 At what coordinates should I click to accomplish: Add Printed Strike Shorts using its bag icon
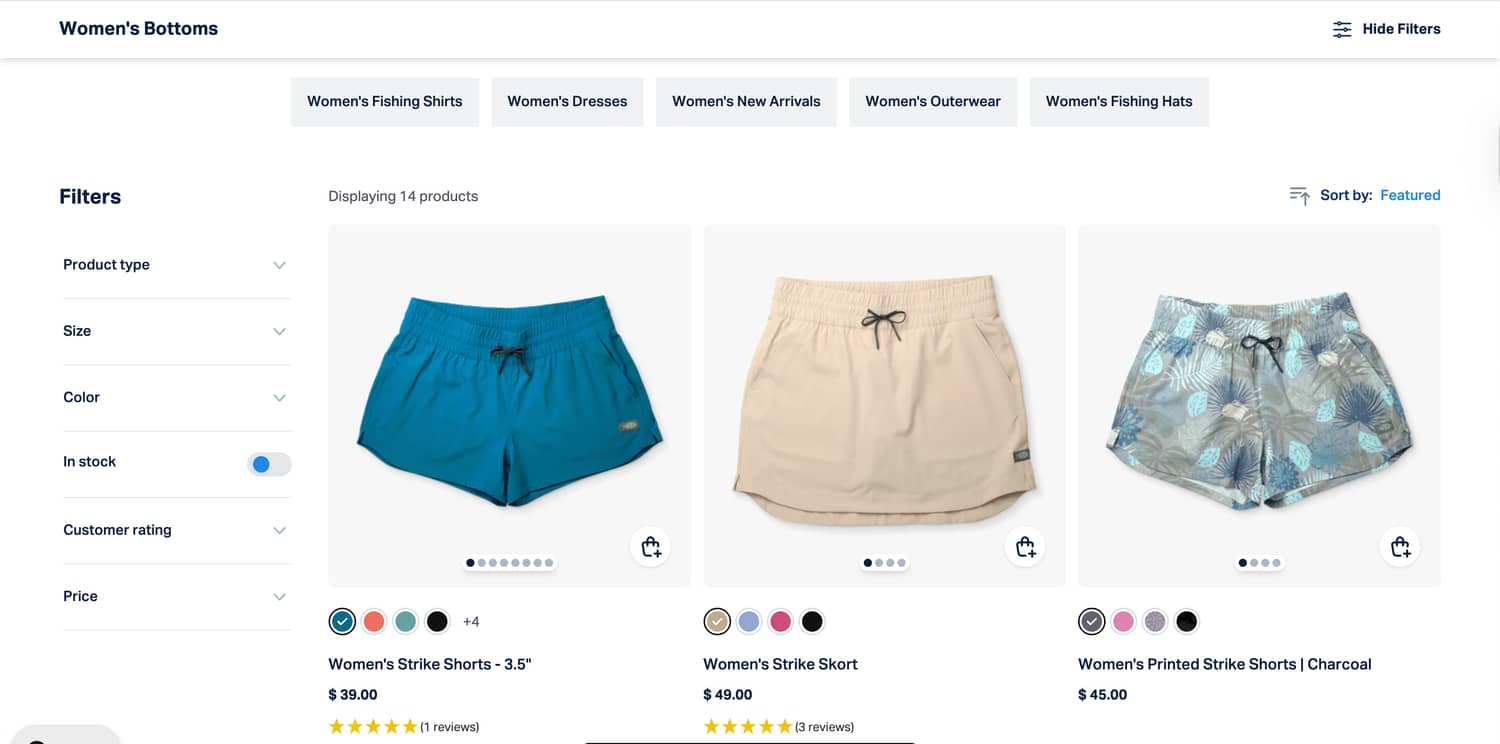[1399, 547]
